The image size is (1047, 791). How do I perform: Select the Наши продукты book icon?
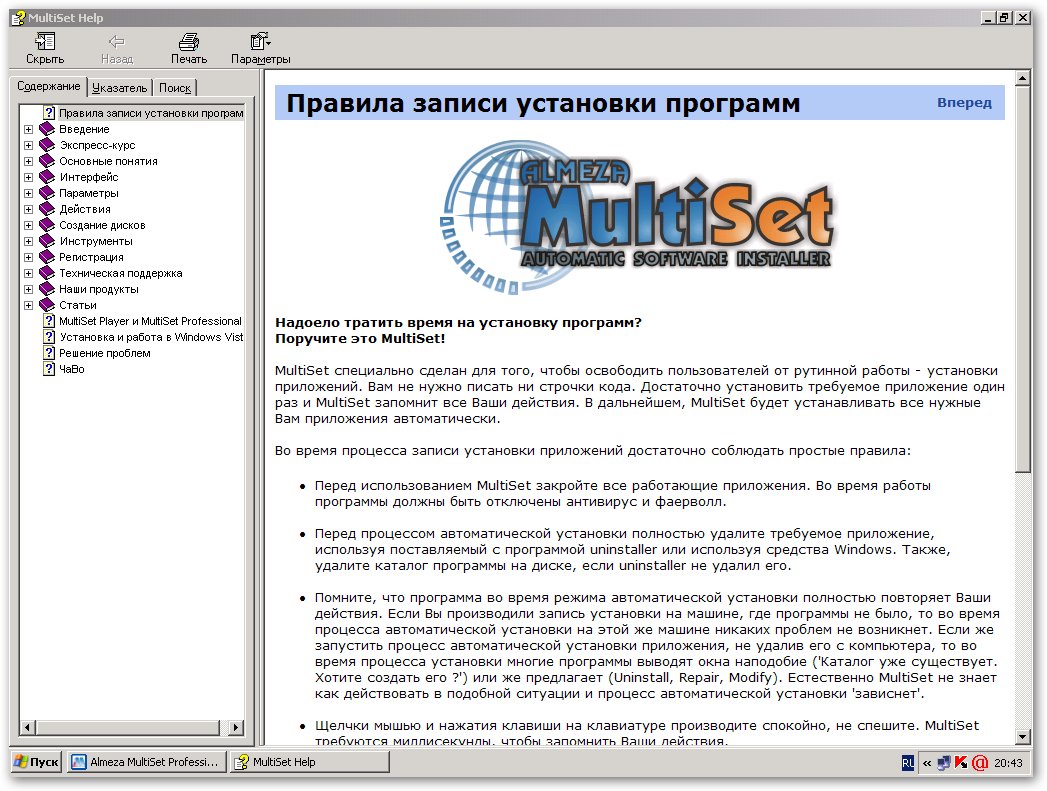[47, 289]
